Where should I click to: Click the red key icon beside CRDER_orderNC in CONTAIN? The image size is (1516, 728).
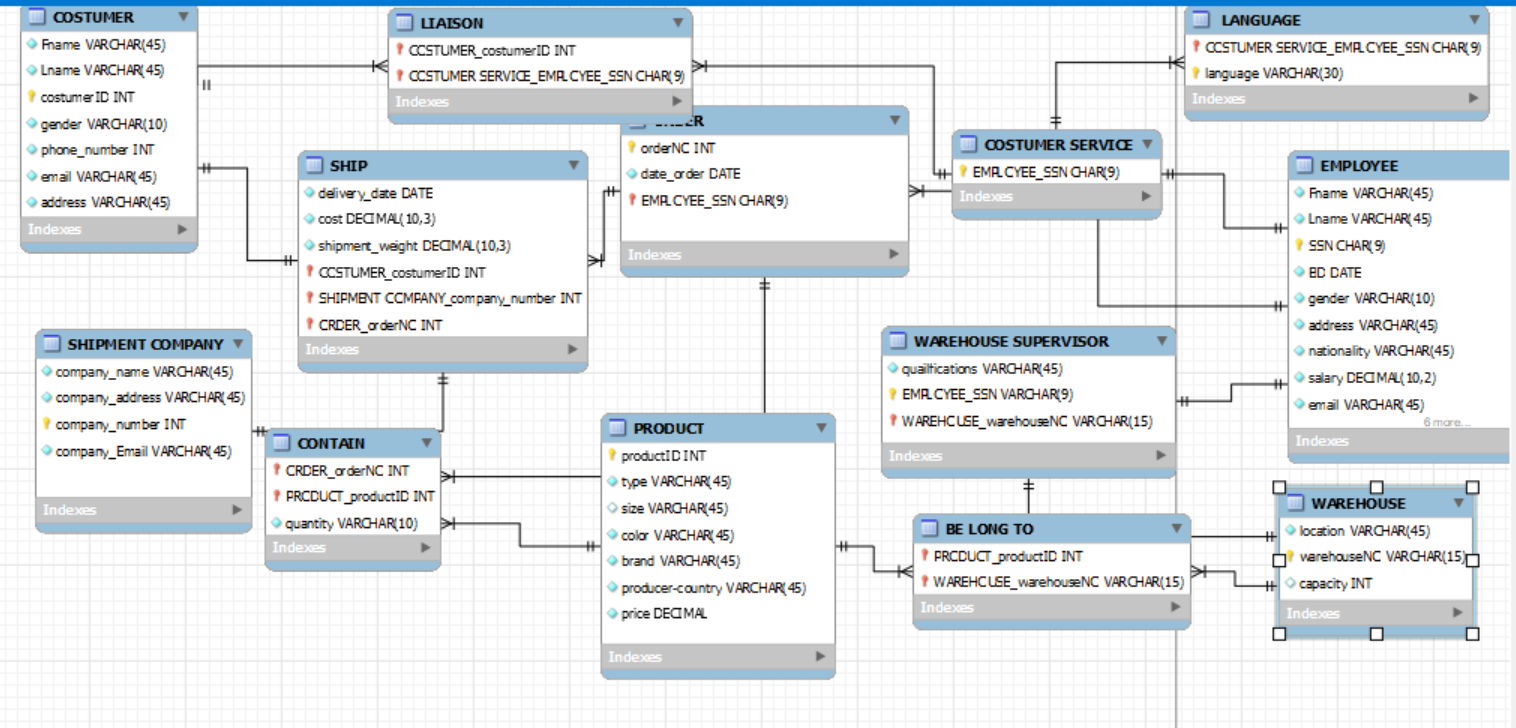click(277, 470)
